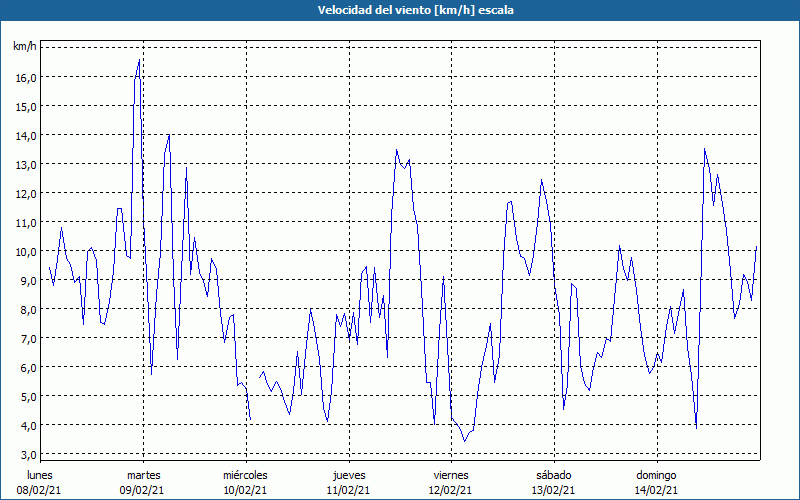Click the 'martes' day label
This screenshot has width=800, height=500.
click(x=143, y=475)
